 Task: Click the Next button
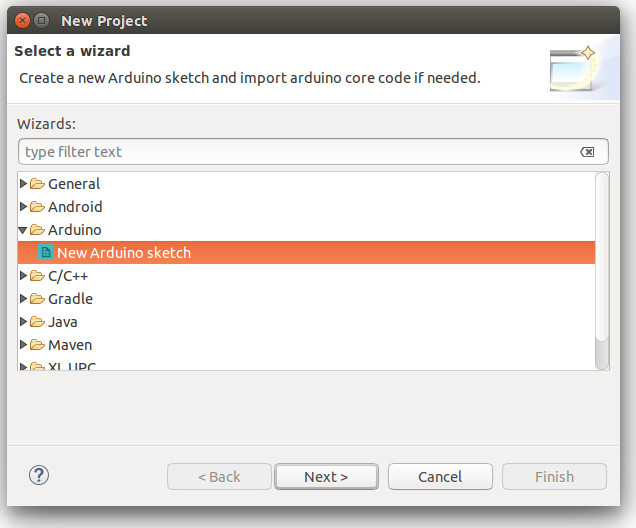pyautogui.click(x=326, y=477)
